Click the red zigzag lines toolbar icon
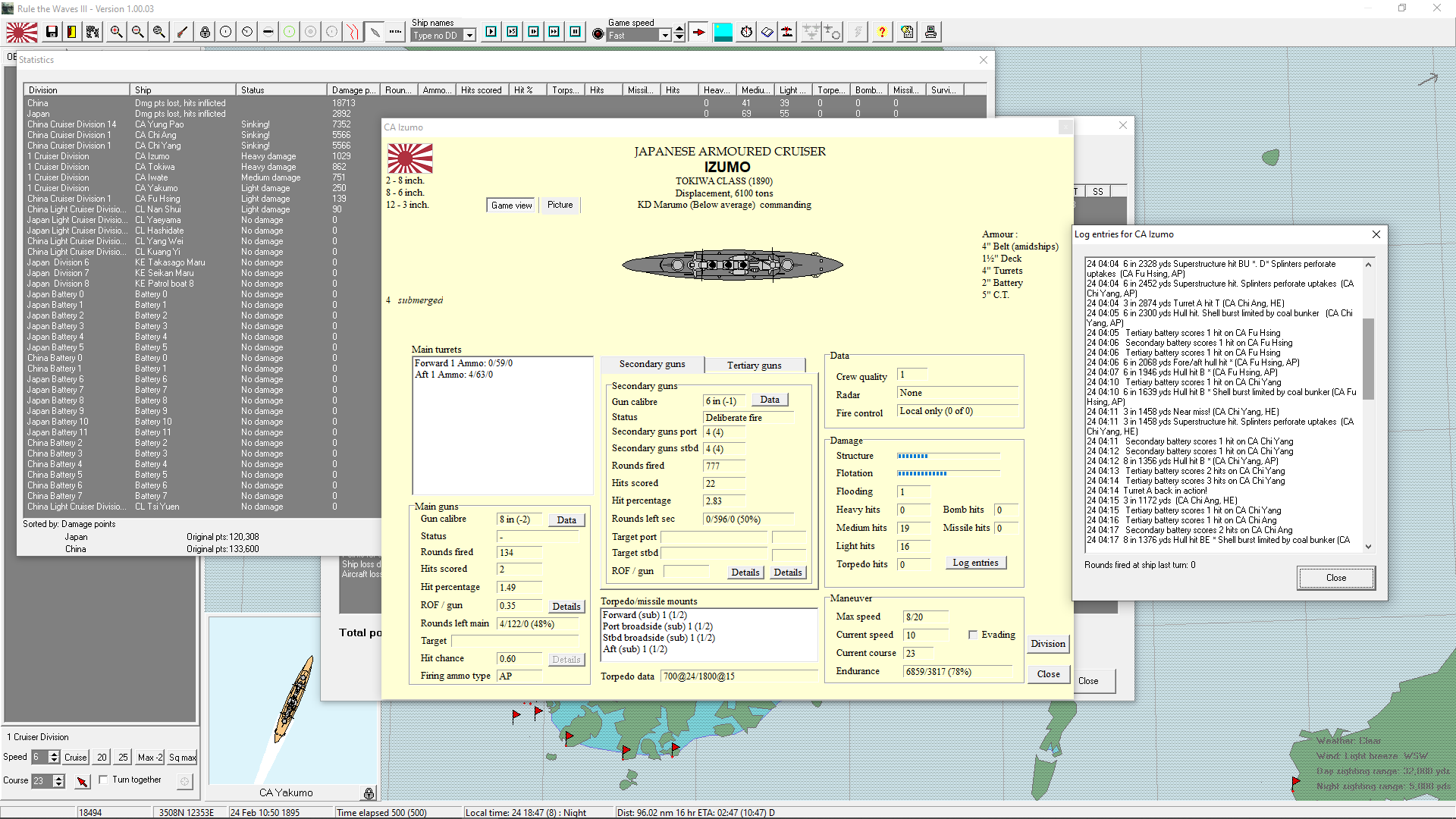Screen dimensions: 1456x819 tap(353, 32)
